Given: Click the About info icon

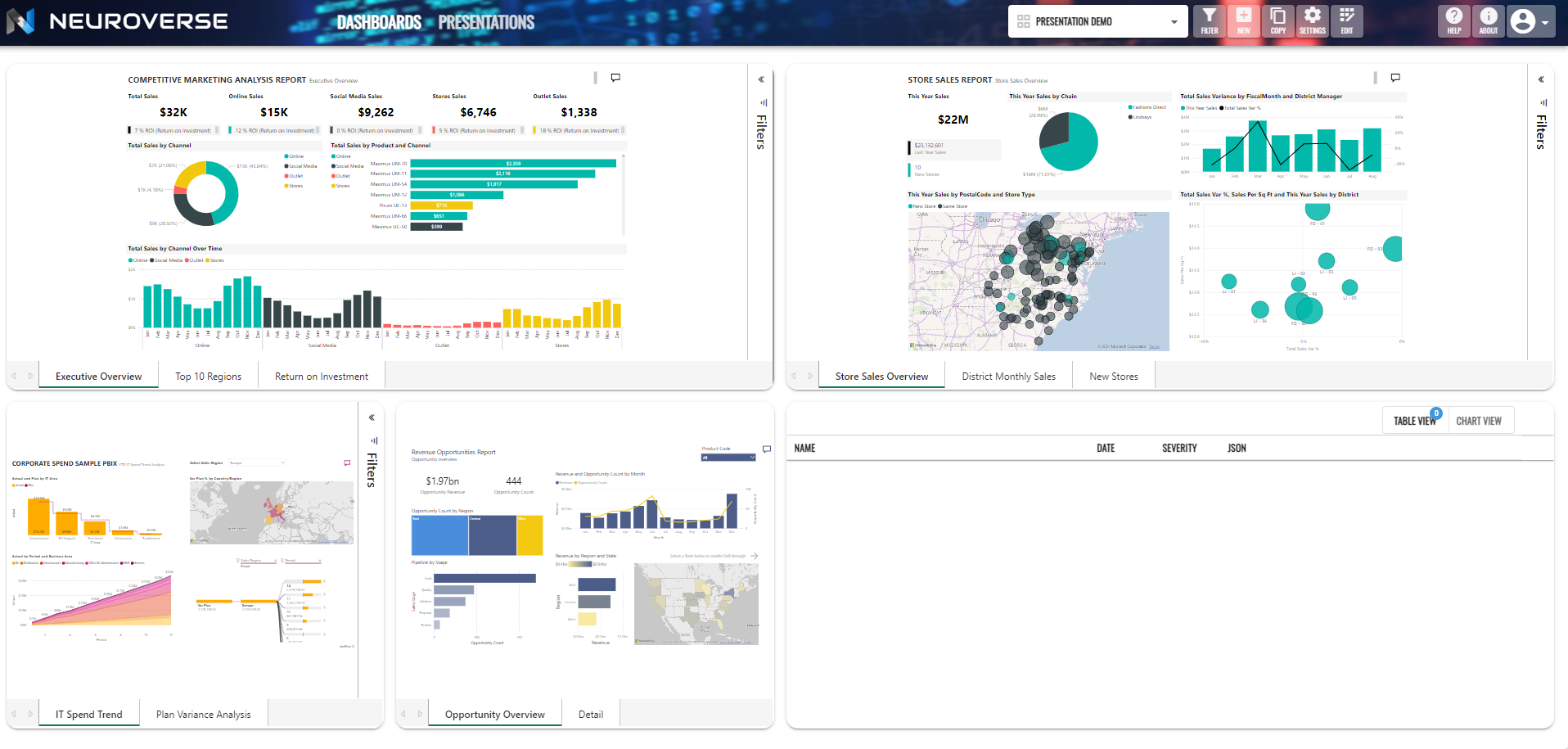Looking at the screenshot, I should click(x=1488, y=21).
